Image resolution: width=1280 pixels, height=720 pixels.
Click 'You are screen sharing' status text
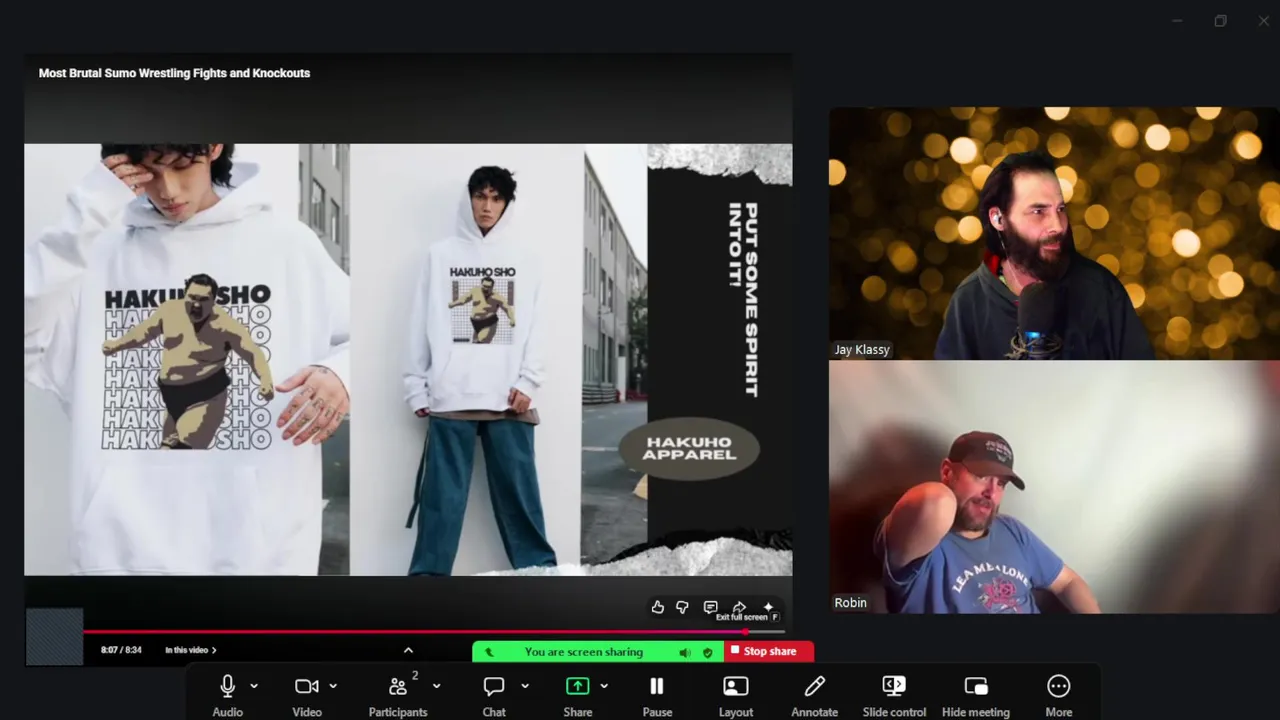[584, 652]
